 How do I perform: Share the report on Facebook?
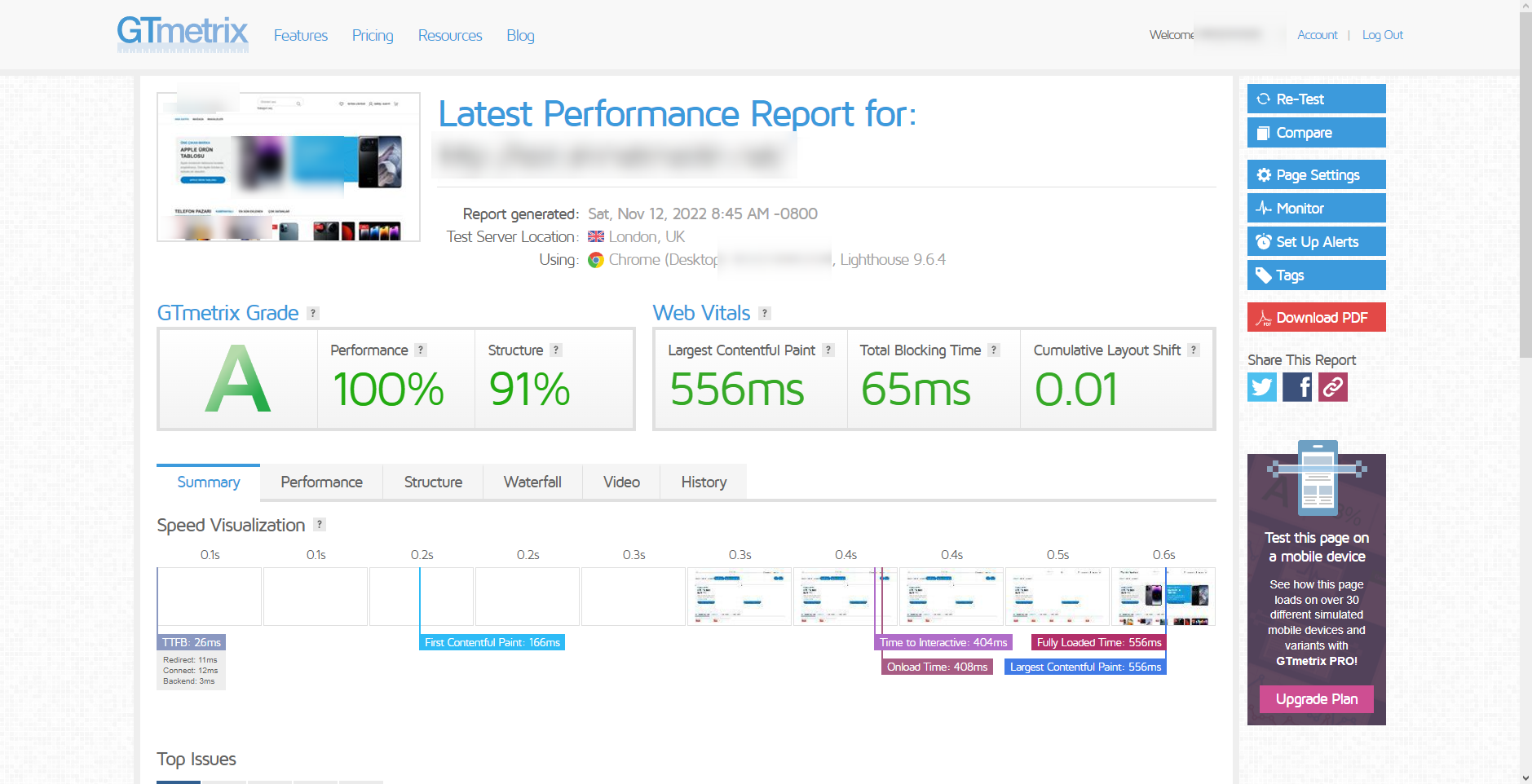[1297, 387]
